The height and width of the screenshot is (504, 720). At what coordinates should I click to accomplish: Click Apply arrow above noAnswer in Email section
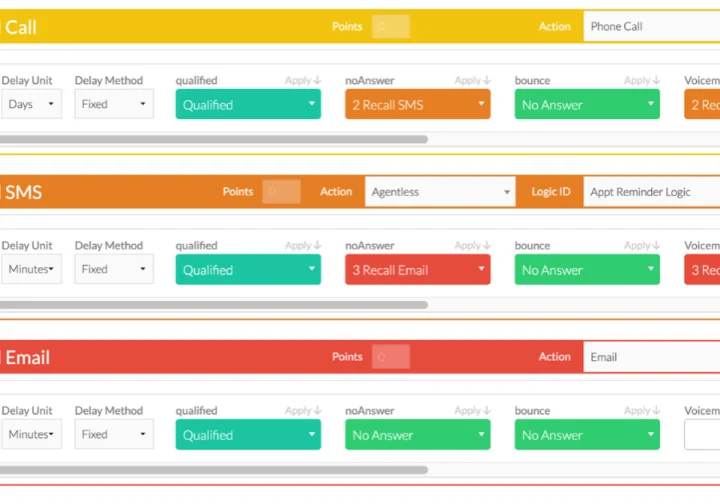point(472,410)
